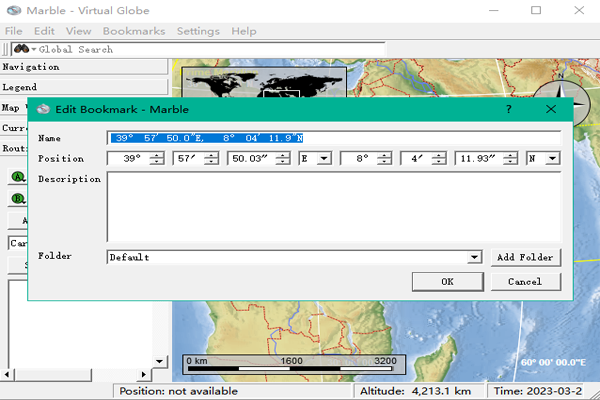600x400 pixels.
Task: Open the Settings menu
Action: (x=198, y=31)
